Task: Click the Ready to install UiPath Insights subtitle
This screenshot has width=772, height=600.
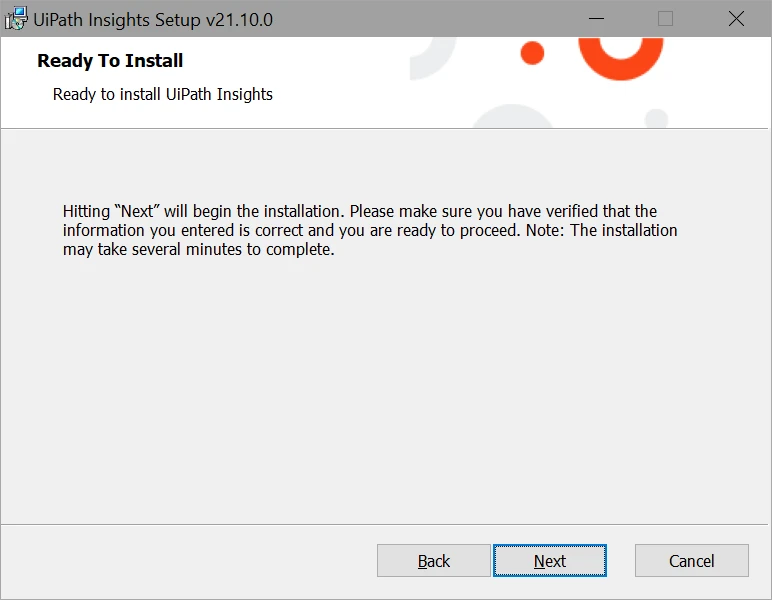Action: point(162,94)
